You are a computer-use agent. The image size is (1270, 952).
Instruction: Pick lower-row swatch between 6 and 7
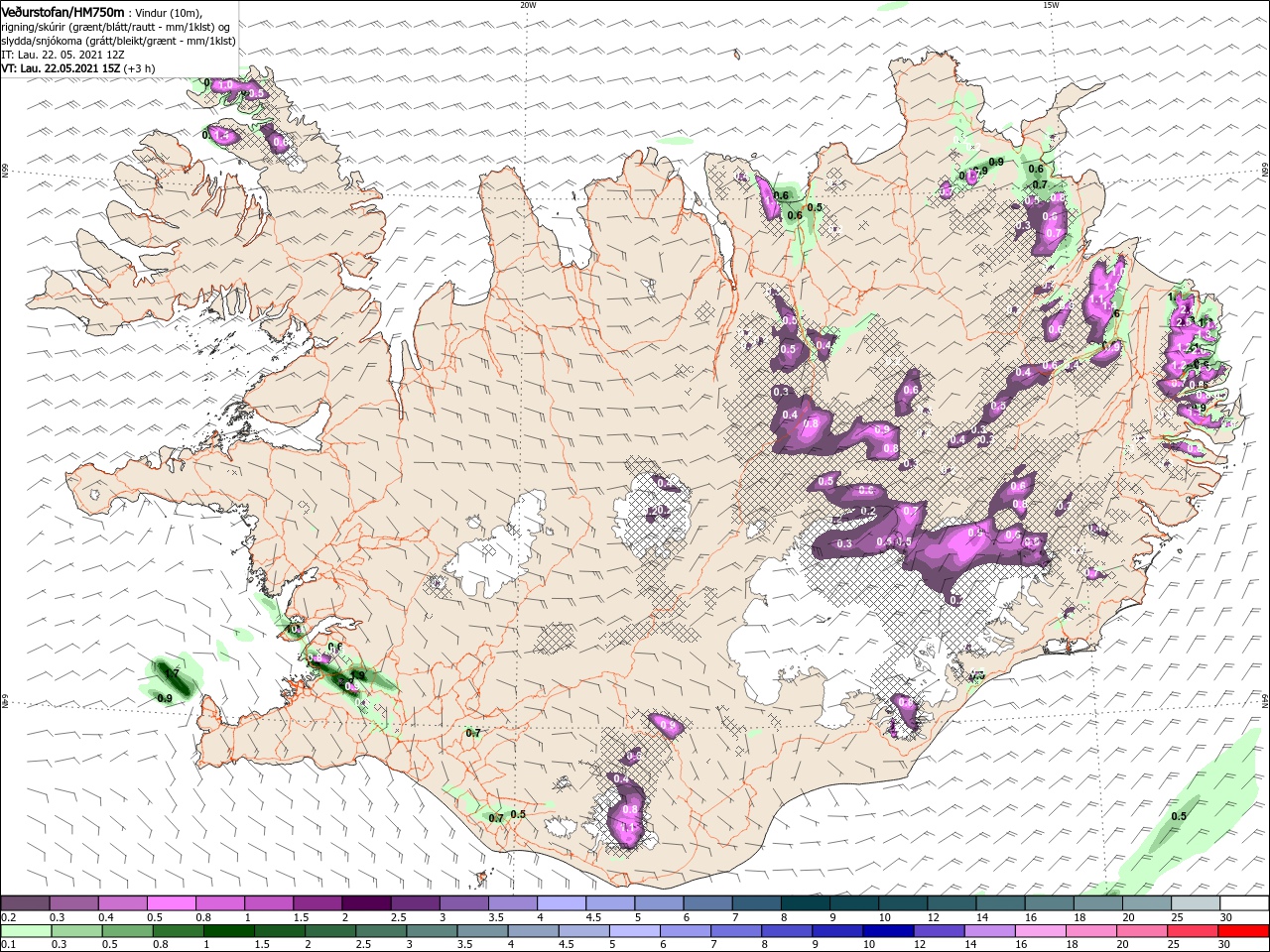[x=685, y=931]
